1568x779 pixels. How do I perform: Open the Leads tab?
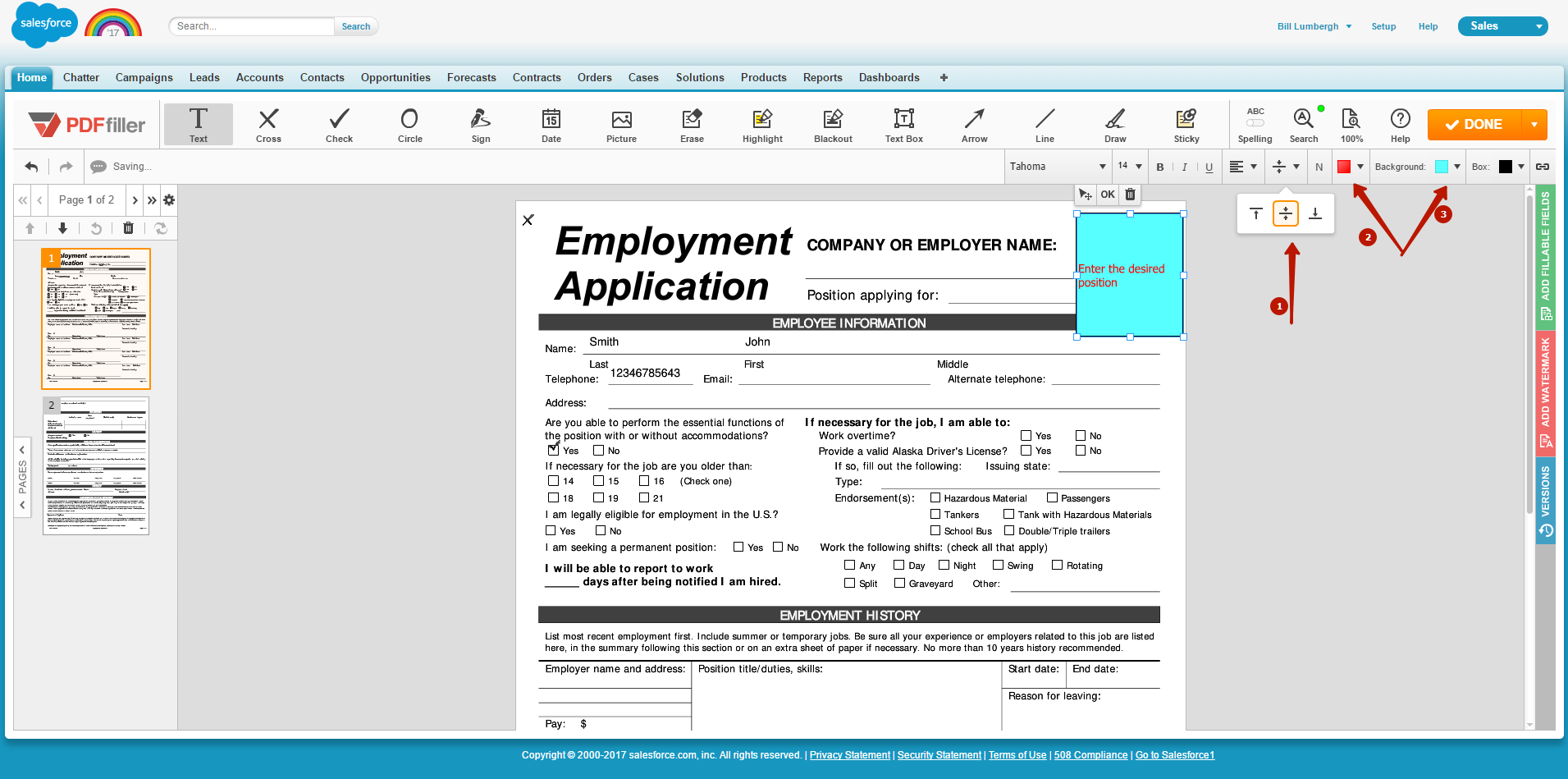(x=204, y=77)
